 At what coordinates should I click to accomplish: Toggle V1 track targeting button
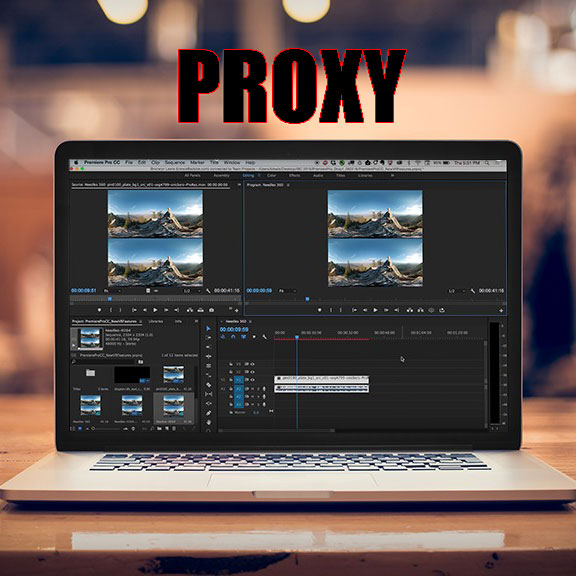(x=239, y=380)
